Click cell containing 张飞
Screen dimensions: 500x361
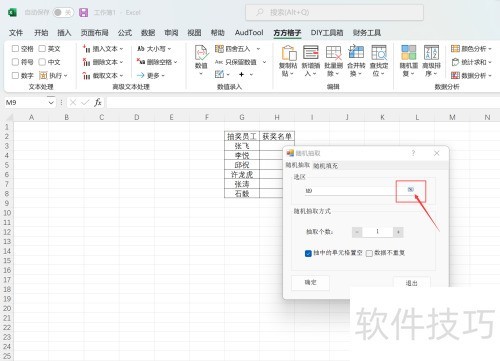[x=242, y=146]
